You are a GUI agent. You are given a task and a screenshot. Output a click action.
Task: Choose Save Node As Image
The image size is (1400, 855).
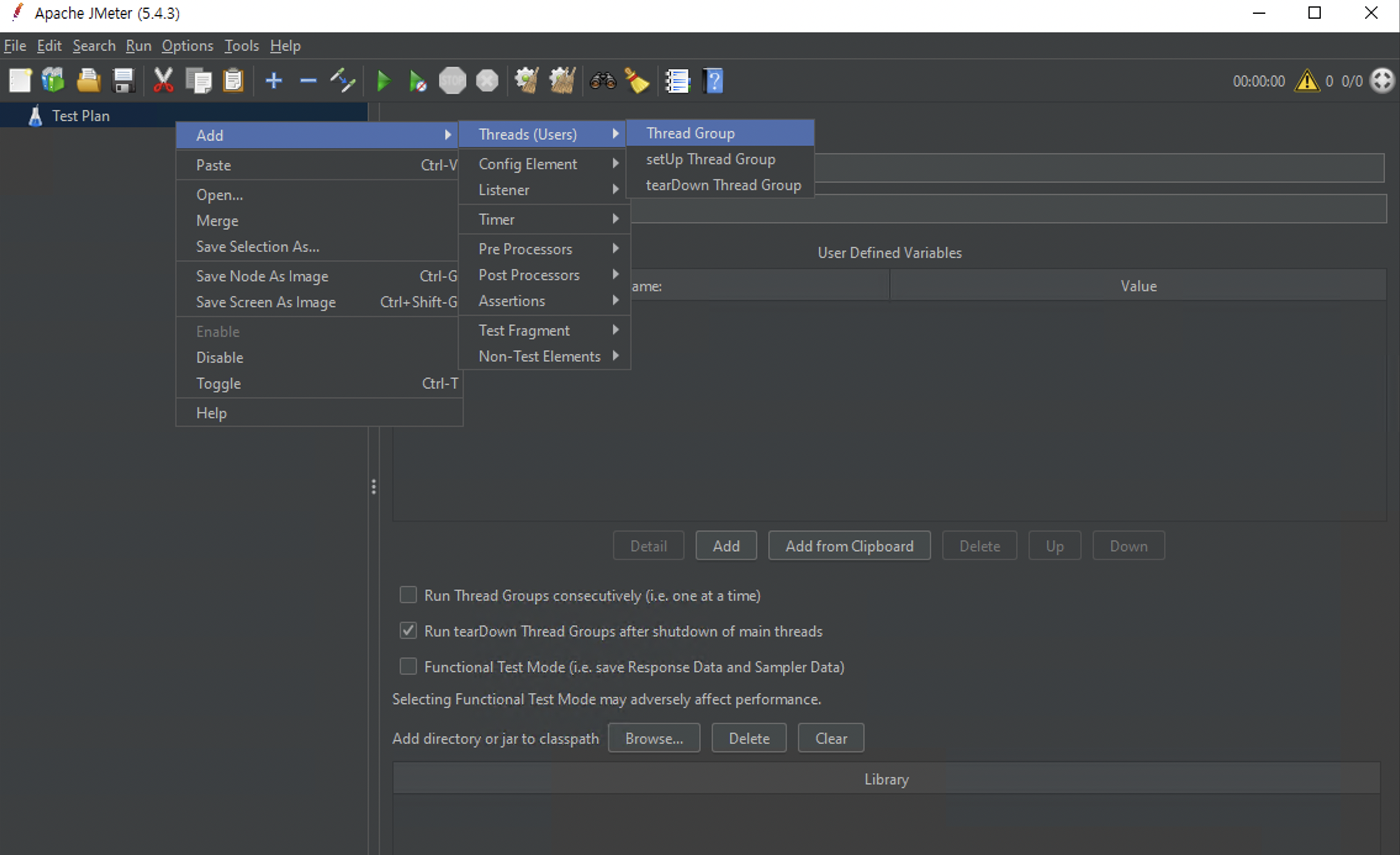coord(319,276)
